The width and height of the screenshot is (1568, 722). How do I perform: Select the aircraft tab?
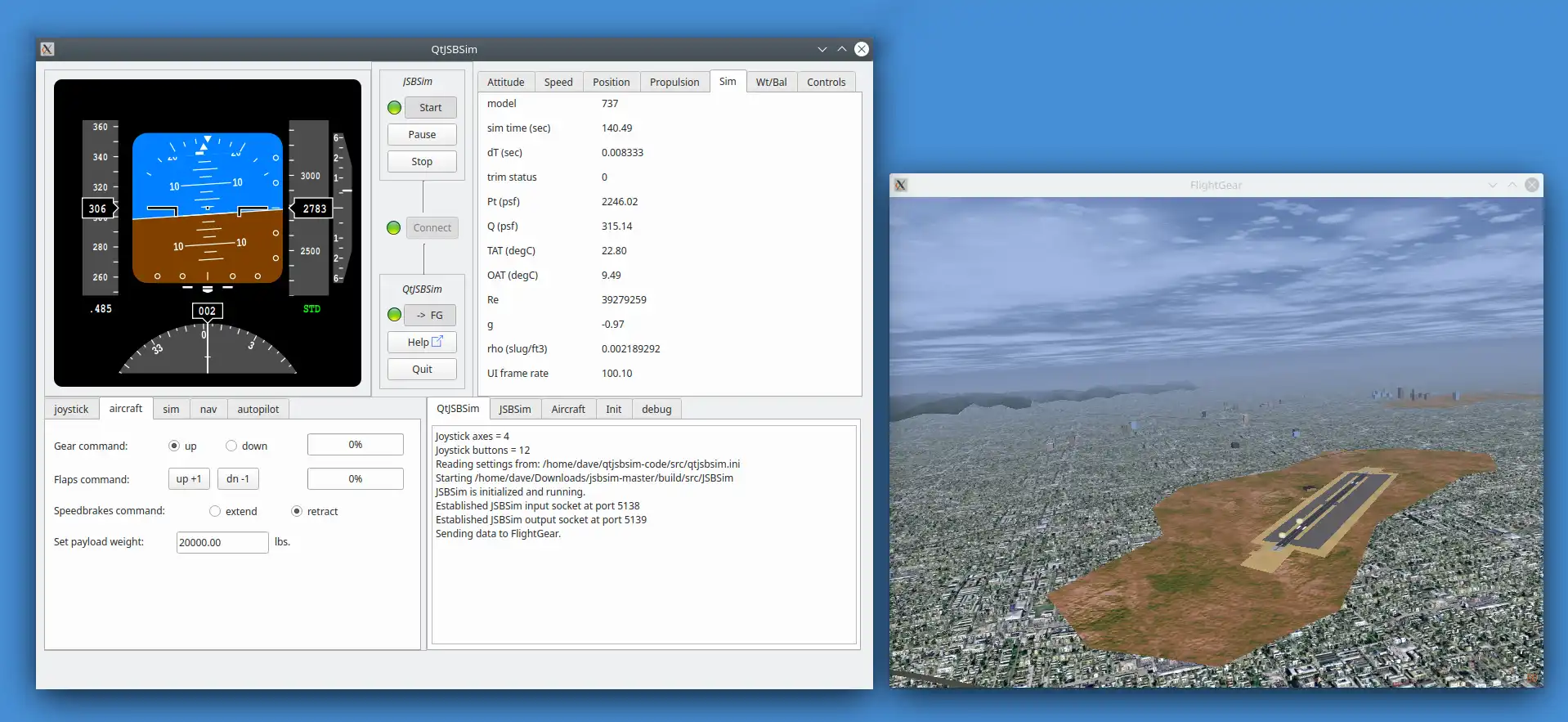pos(126,408)
